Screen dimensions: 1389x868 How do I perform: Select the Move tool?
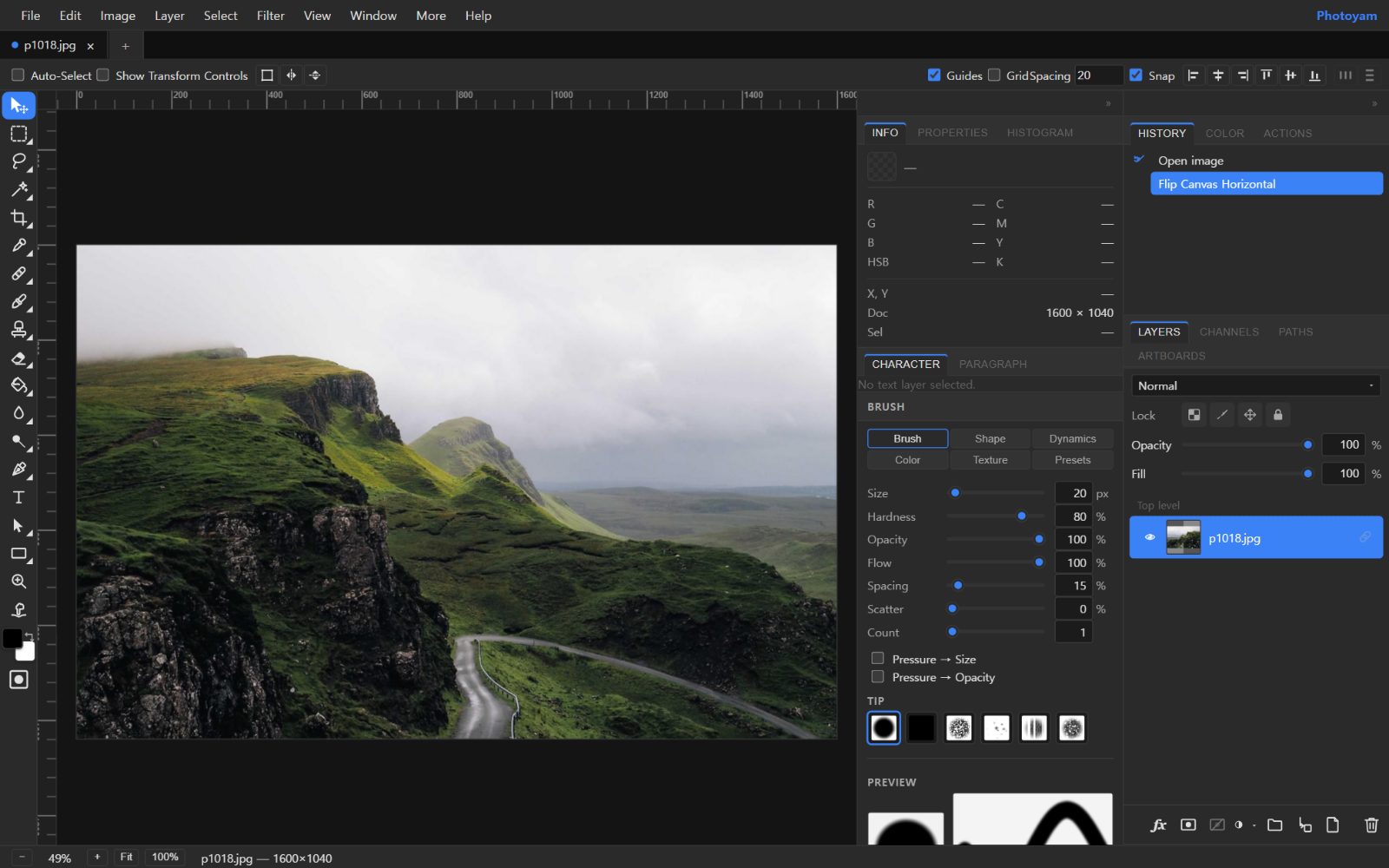tap(18, 105)
